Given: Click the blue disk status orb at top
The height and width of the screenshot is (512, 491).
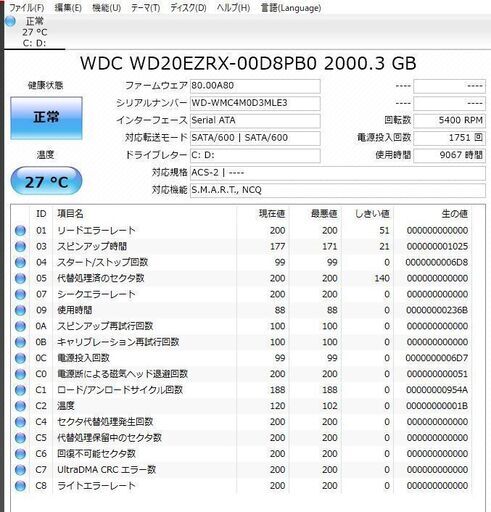Looking at the screenshot, I should pyautogui.click(x=10, y=21).
